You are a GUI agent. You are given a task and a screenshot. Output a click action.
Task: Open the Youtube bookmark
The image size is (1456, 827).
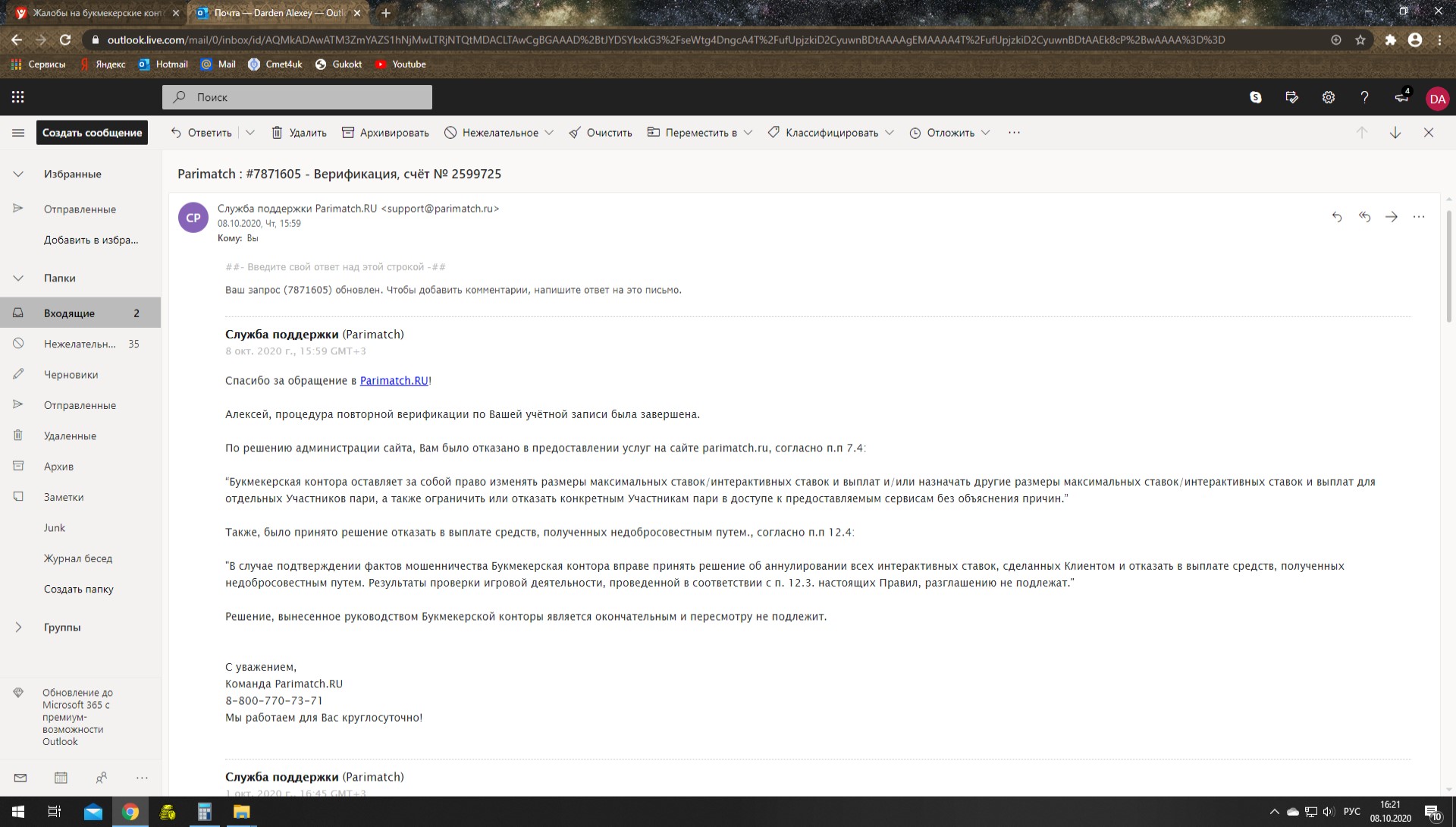400,64
